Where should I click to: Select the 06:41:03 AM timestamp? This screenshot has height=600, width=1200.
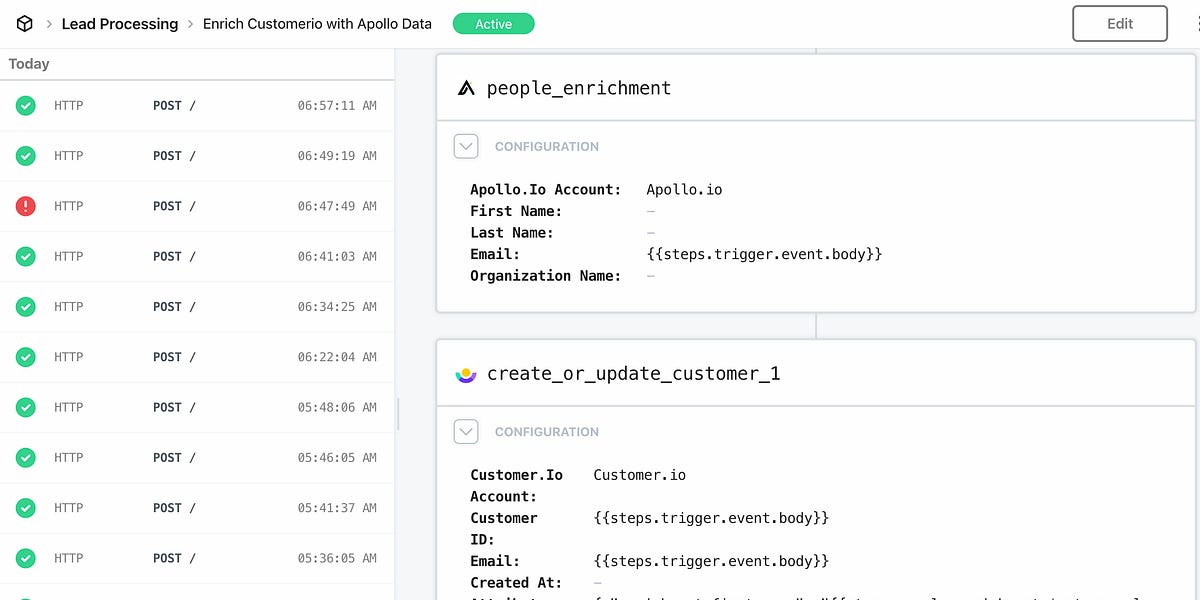pos(337,256)
